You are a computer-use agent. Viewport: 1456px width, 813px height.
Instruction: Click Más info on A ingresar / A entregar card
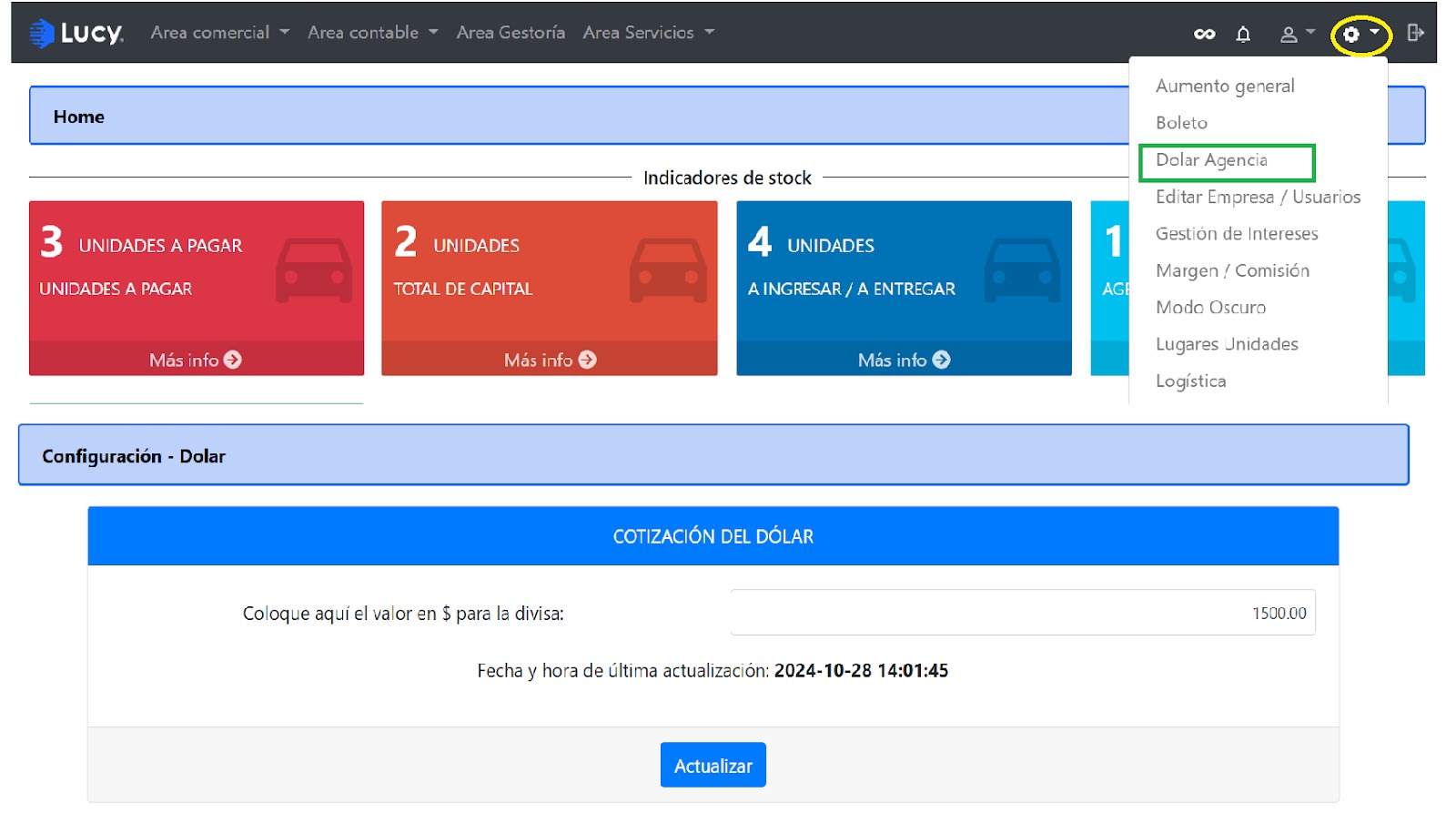pos(904,360)
